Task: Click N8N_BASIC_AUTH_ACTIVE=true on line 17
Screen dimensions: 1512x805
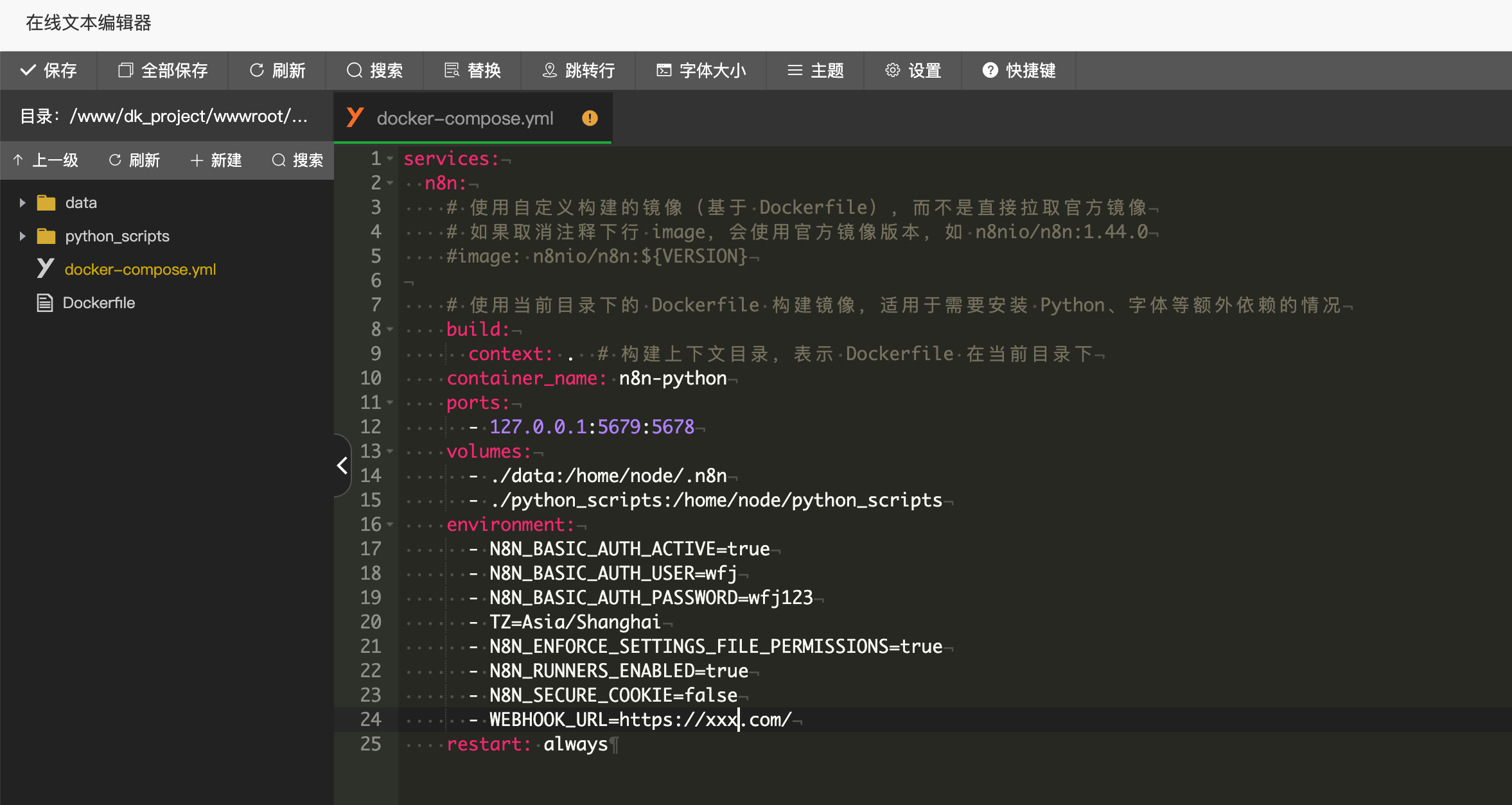Action: (629, 549)
